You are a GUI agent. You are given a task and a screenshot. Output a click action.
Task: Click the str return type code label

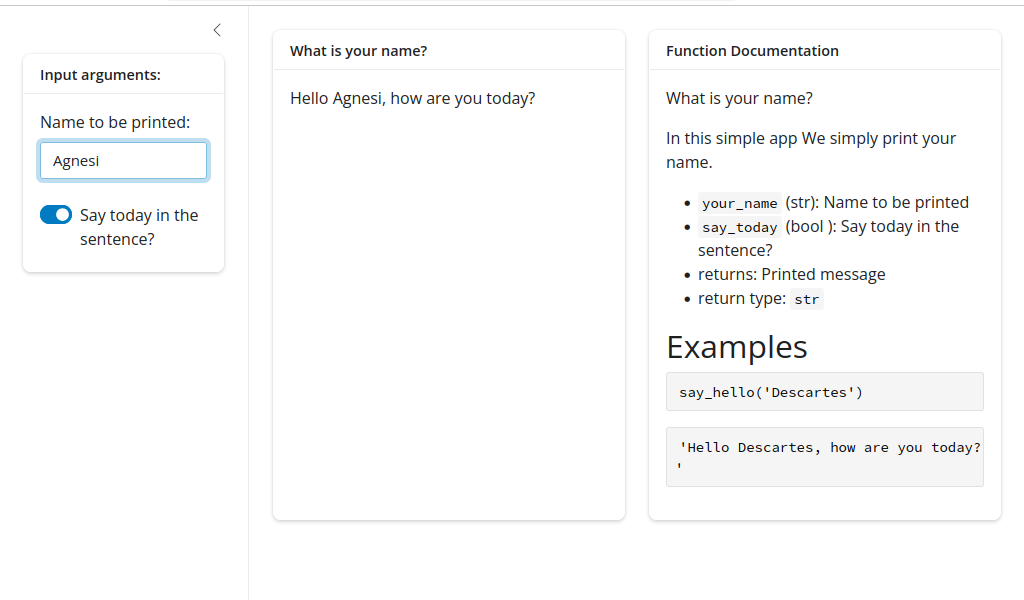click(806, 299)
